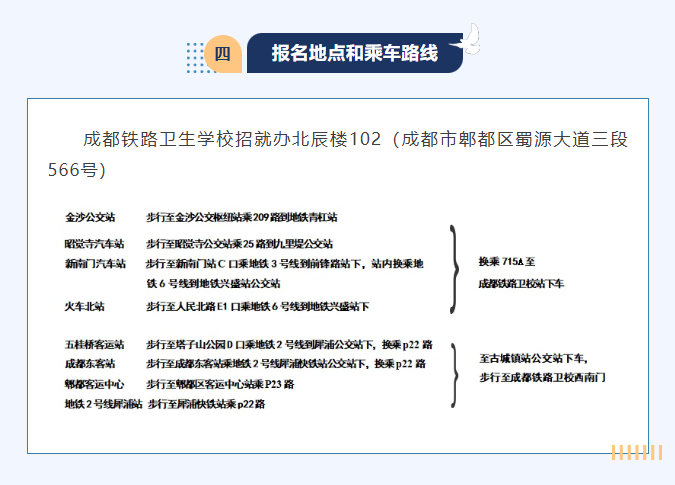675x485 pixels.
Task: Click the 566号 address line
Action: point(77,170)
